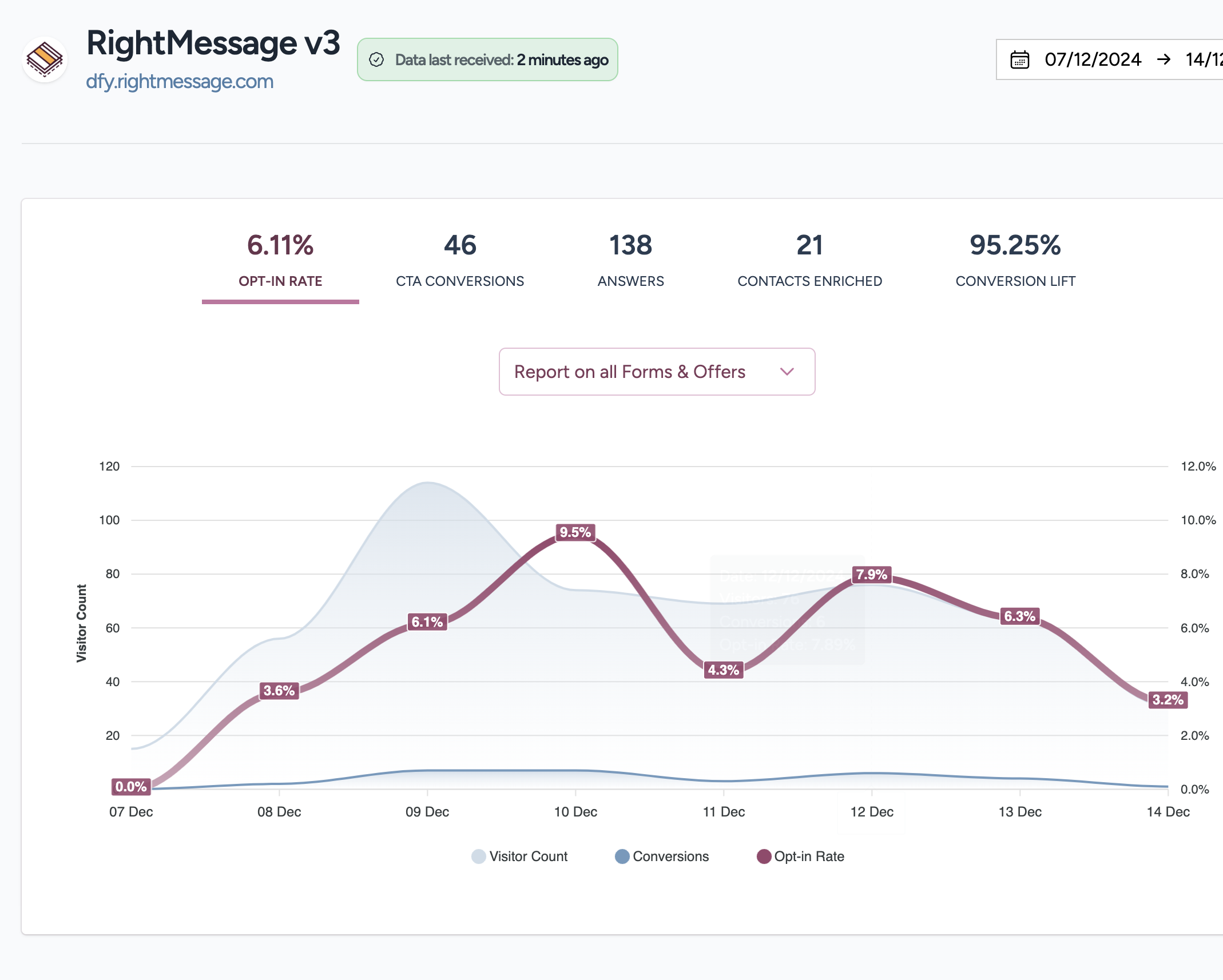Click the Visitor Count axis title
The height and width of the screenshot is (980, 1223).
point(82,623)
